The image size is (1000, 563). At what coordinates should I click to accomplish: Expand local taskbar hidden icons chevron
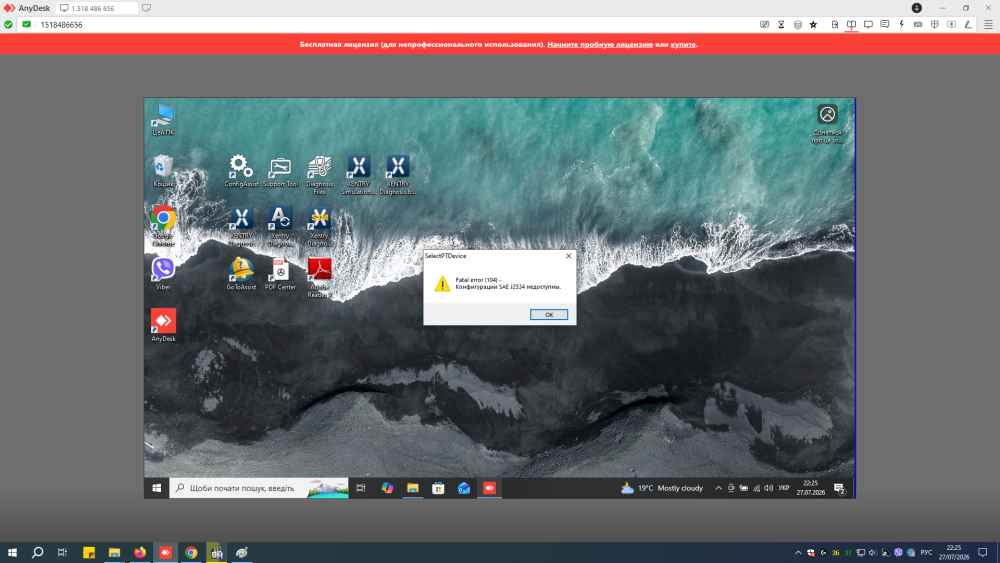(798, 553)
